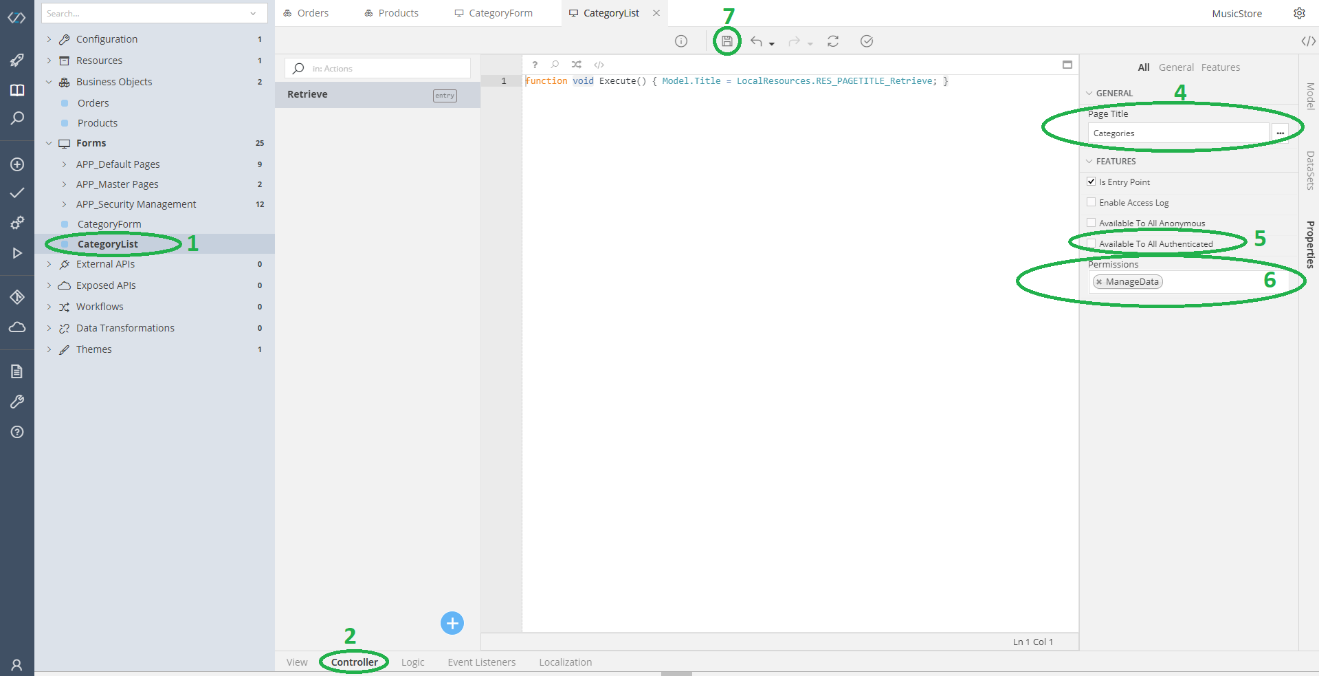Save changes using the disk icon
This screenshot has height=676, width=1319.
726,41
